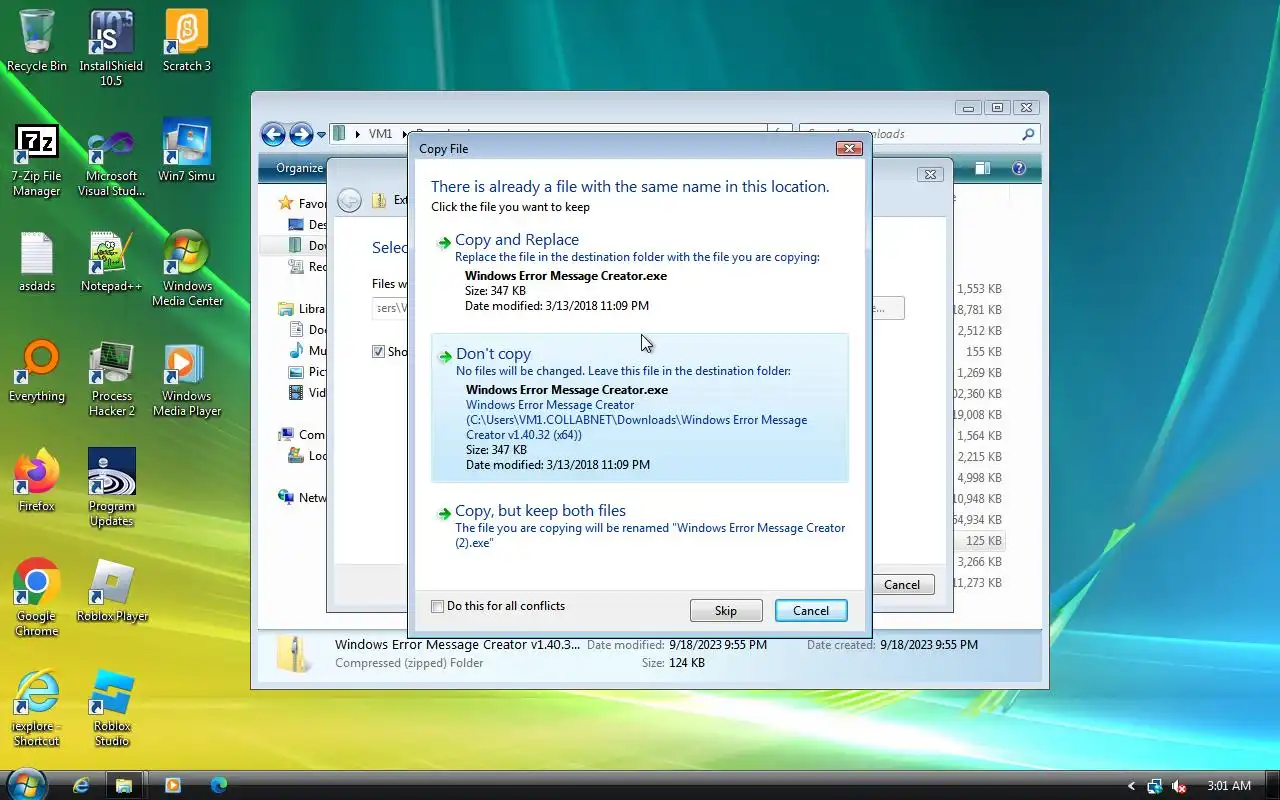Open Scratch 3 desktop shortcut

pos(187,41)
